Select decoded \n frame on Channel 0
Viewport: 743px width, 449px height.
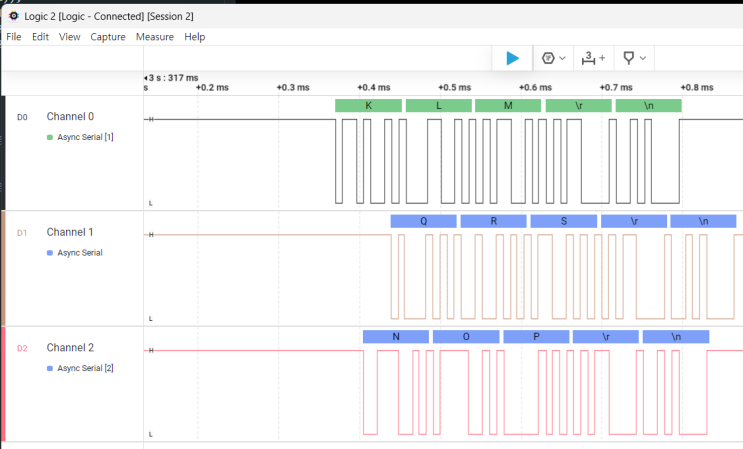tap(649, 106)
